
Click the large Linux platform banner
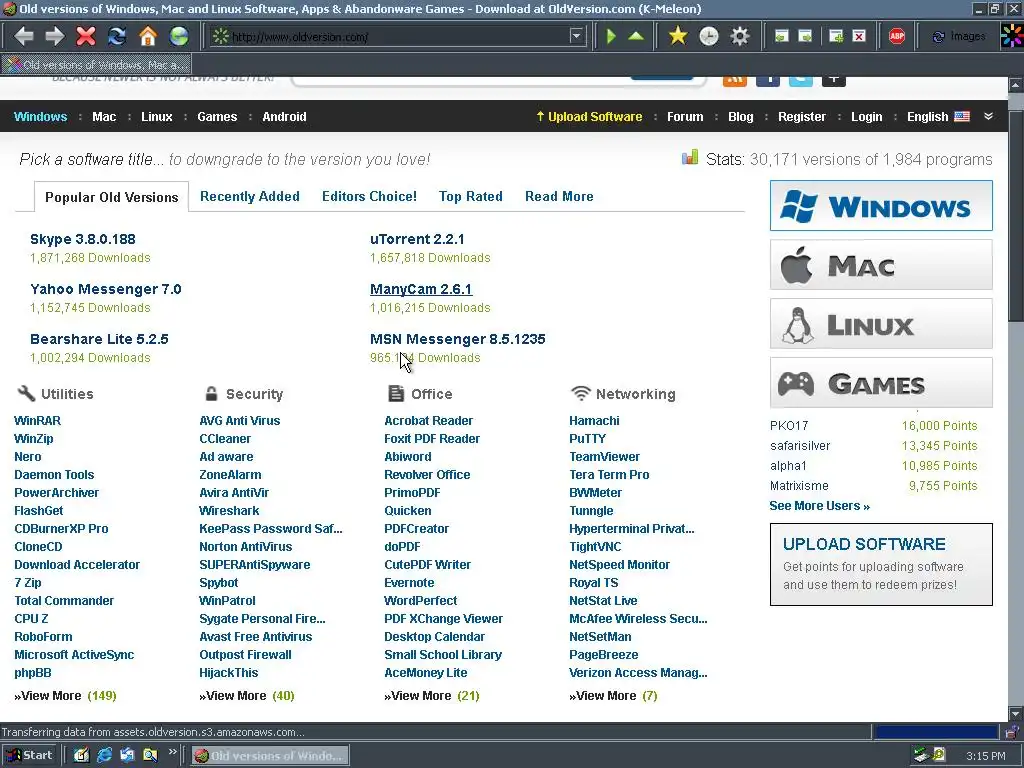pos(881,323)
